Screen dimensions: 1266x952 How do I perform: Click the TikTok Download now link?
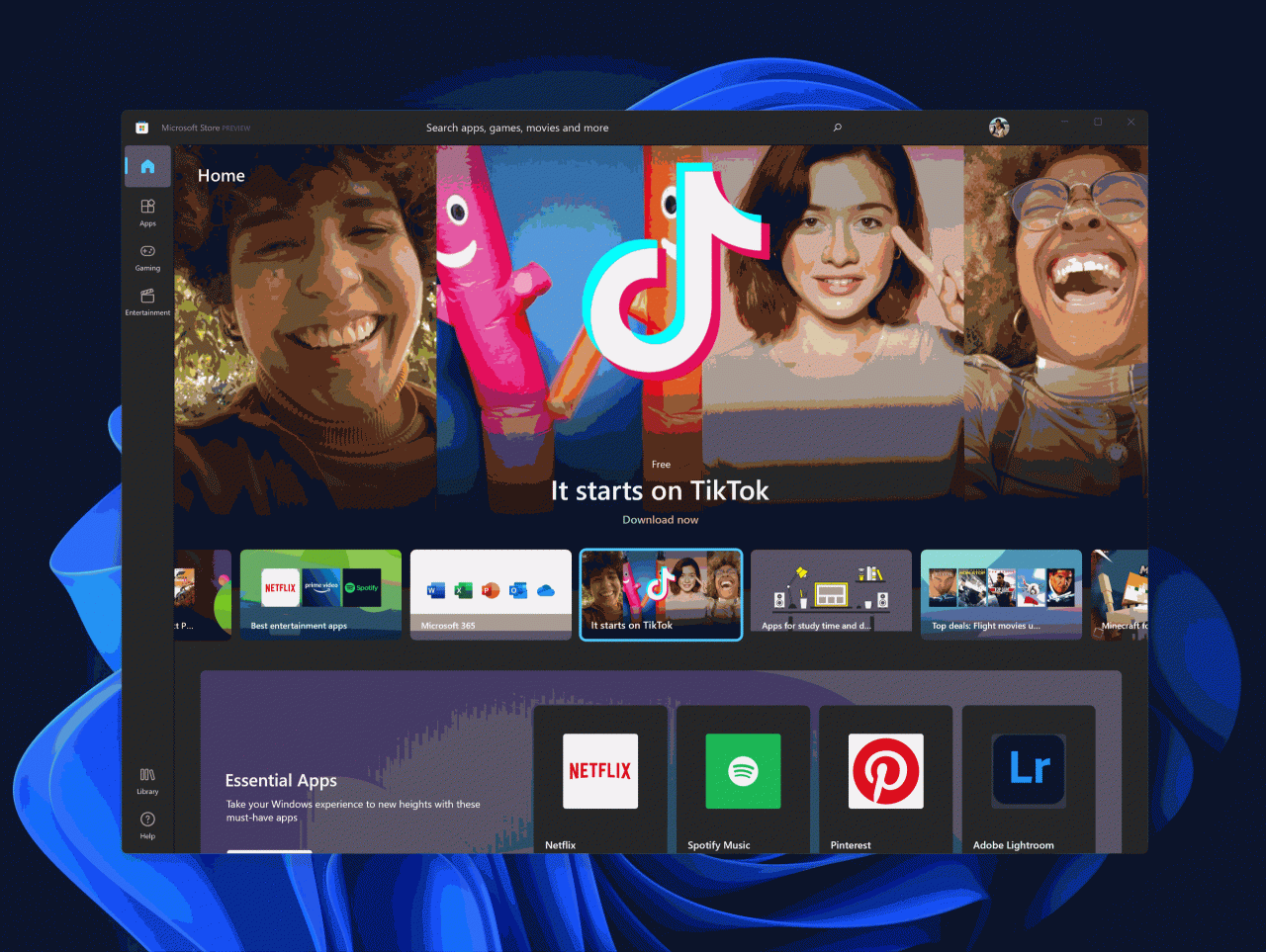(660, 520)
